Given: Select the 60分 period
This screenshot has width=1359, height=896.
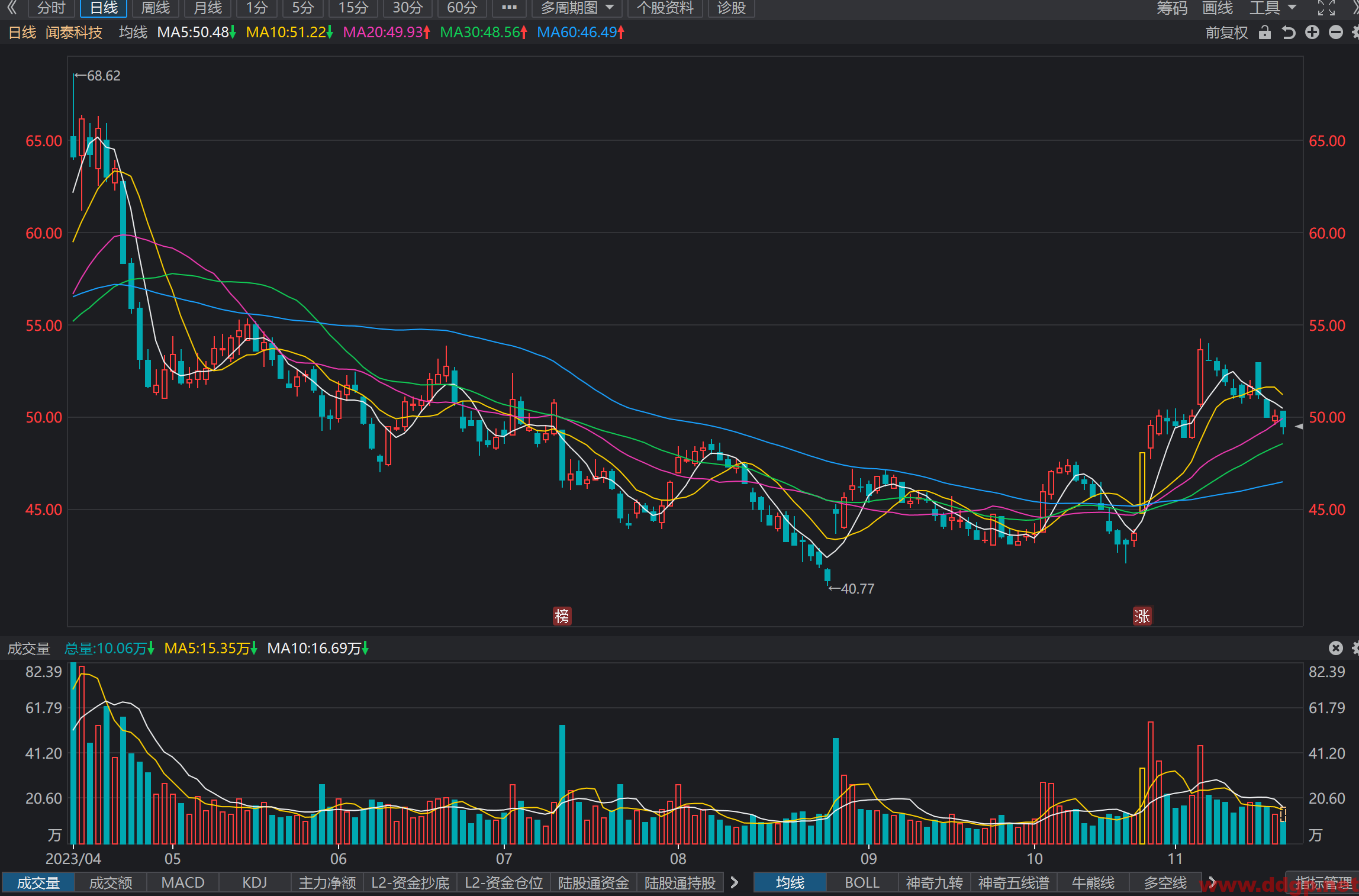Looking at the screenshot, I should 462,8.
